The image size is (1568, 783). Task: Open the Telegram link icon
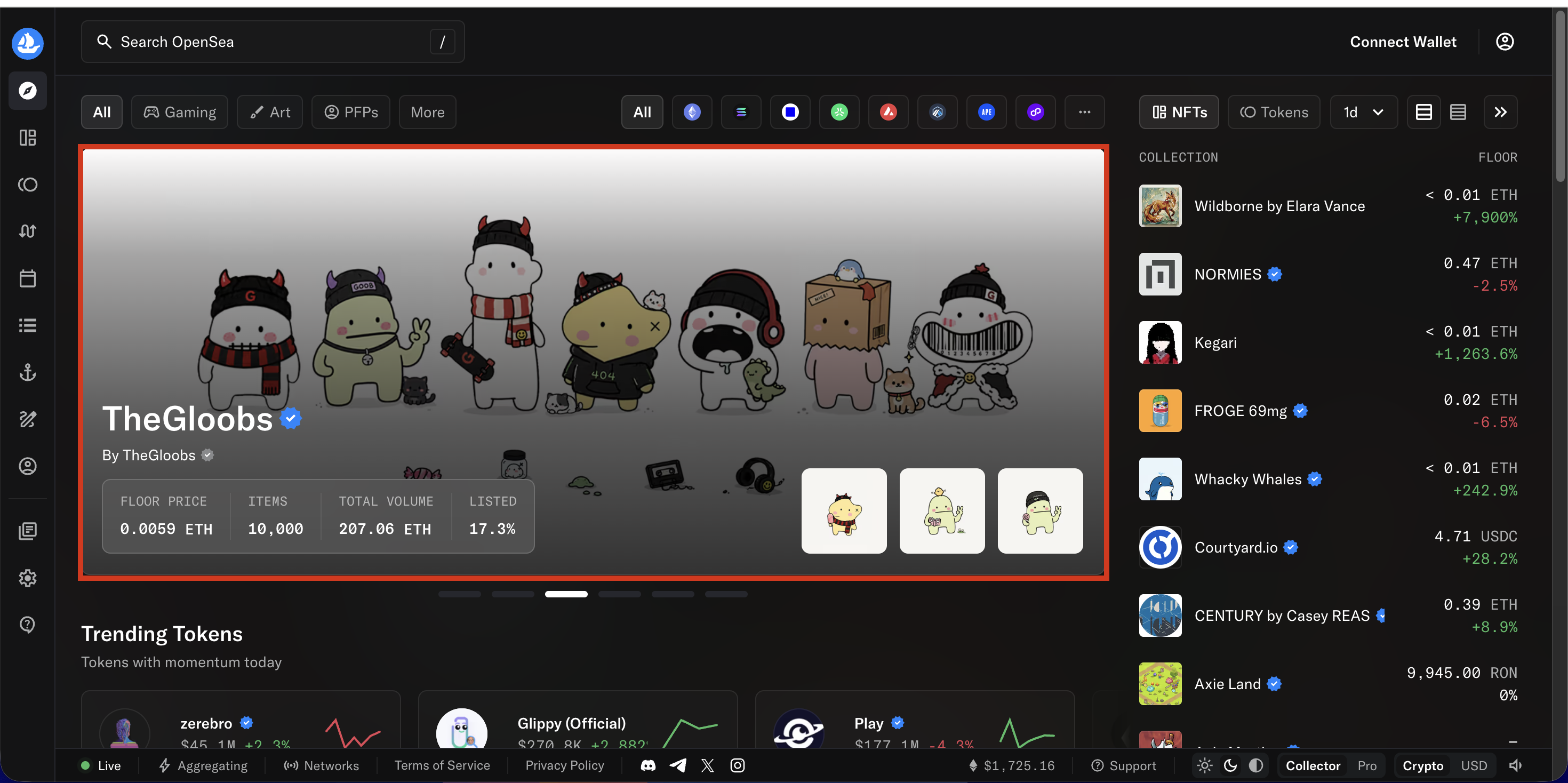click(677, 765)
